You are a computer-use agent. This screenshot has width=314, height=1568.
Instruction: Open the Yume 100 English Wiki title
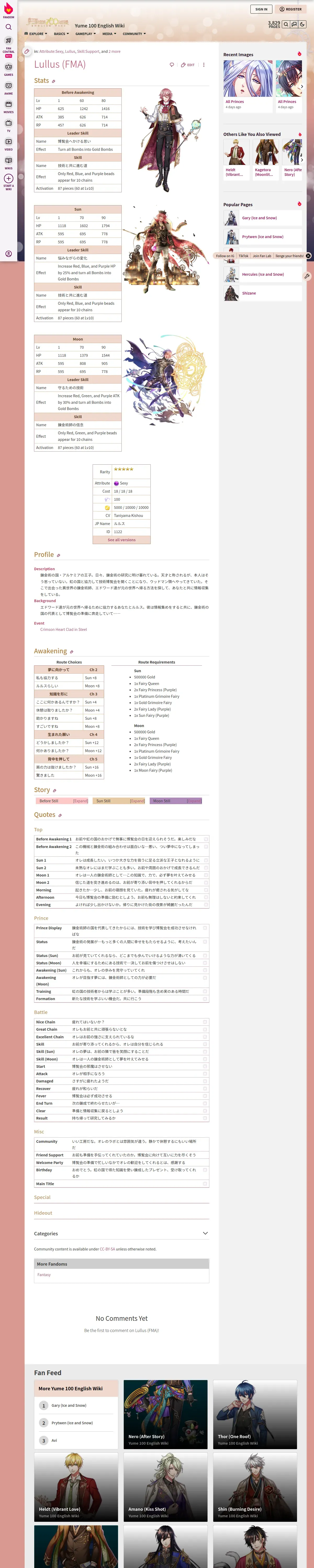coord(99,26)
